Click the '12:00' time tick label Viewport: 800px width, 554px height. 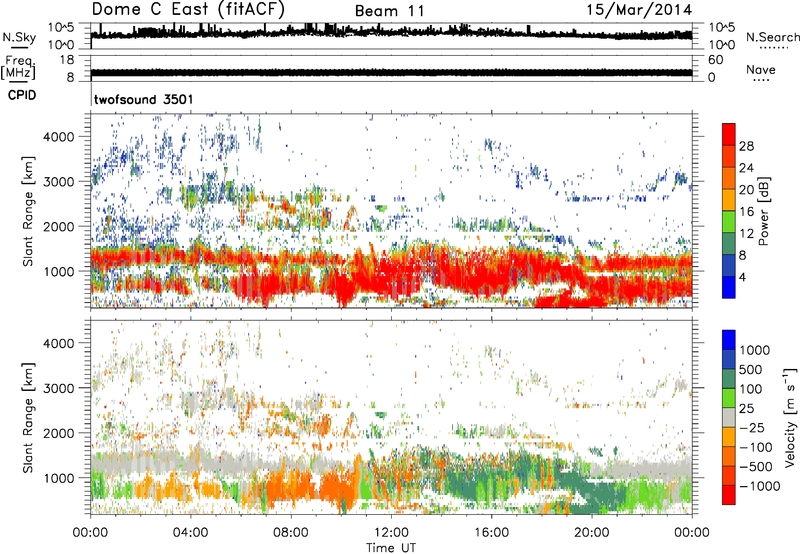click(391, 533)
